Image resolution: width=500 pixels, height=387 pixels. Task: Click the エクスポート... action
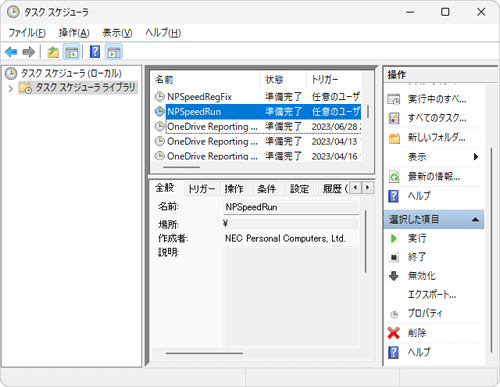click(432, 294)
